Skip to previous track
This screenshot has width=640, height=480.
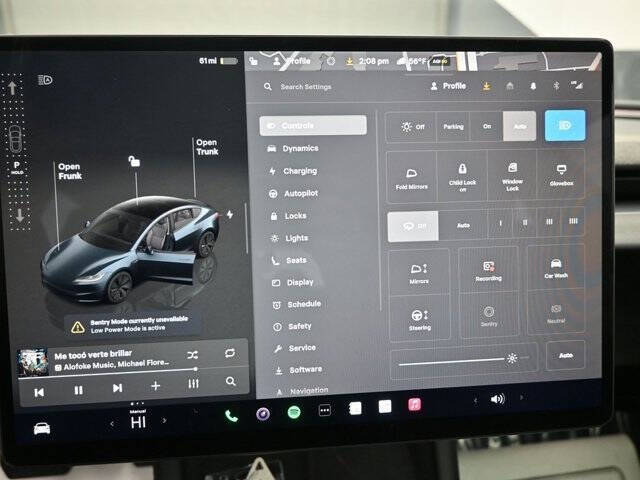coord(39,392)
